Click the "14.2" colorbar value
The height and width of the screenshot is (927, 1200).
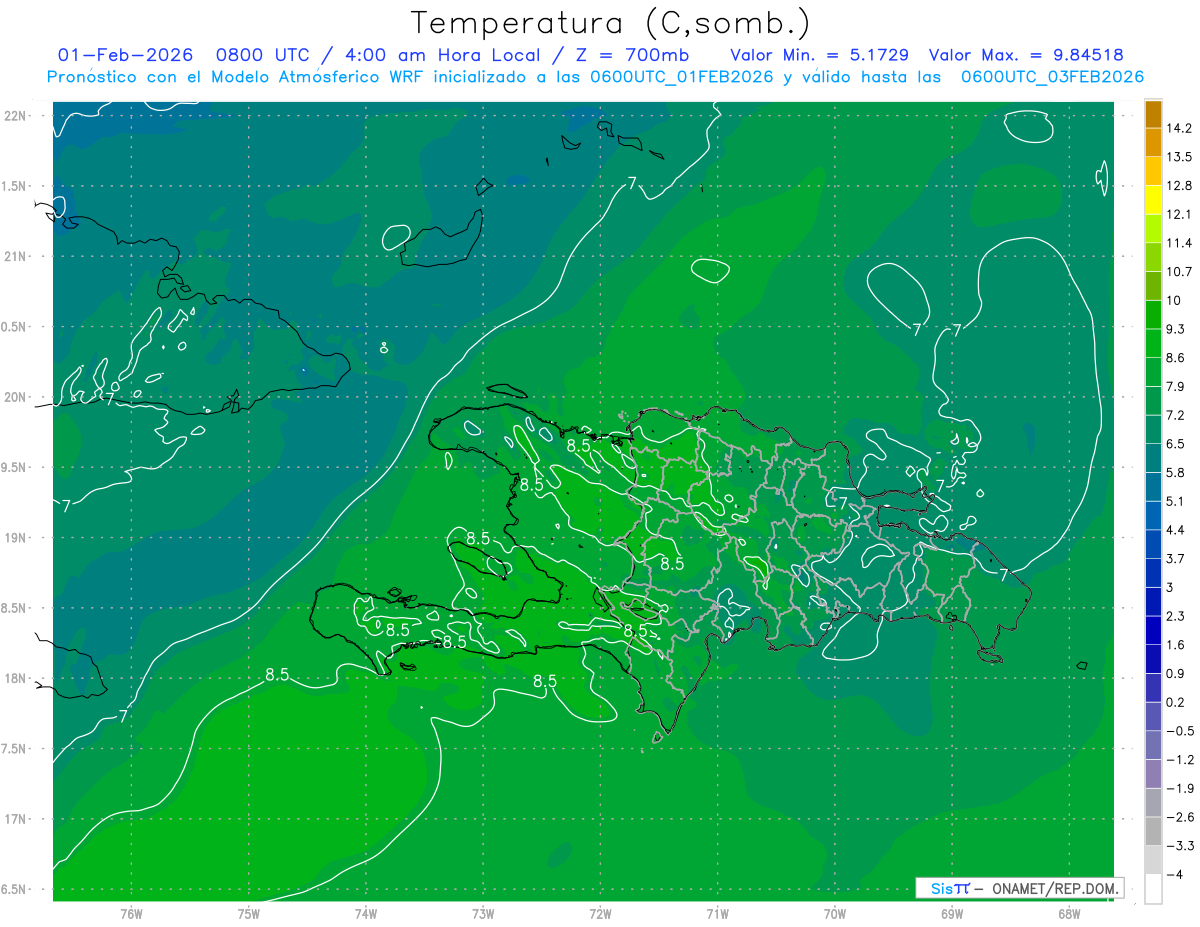coord(1179,128)
